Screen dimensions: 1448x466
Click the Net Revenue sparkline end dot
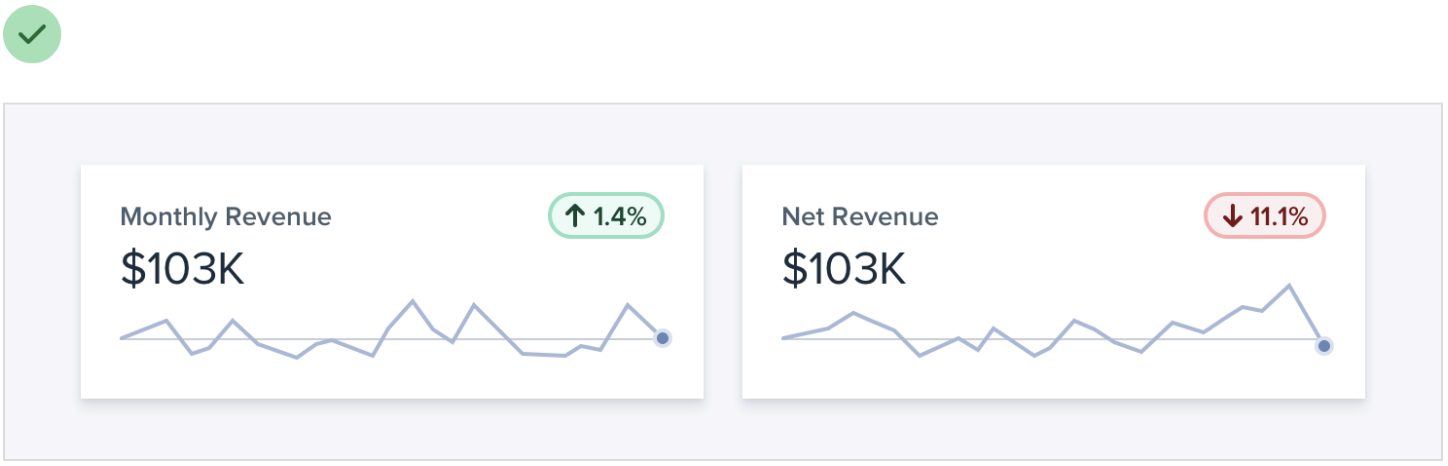coord(1324,346)
